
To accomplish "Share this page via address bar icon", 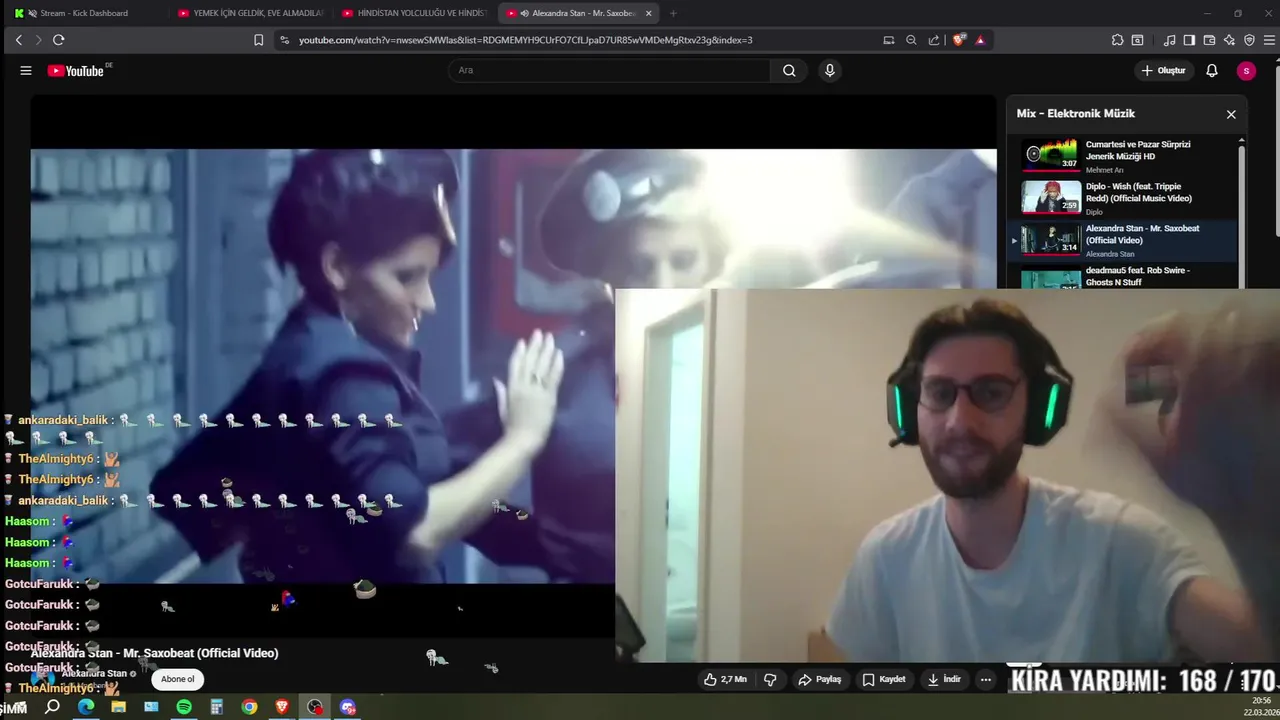I will click(934, 40).
